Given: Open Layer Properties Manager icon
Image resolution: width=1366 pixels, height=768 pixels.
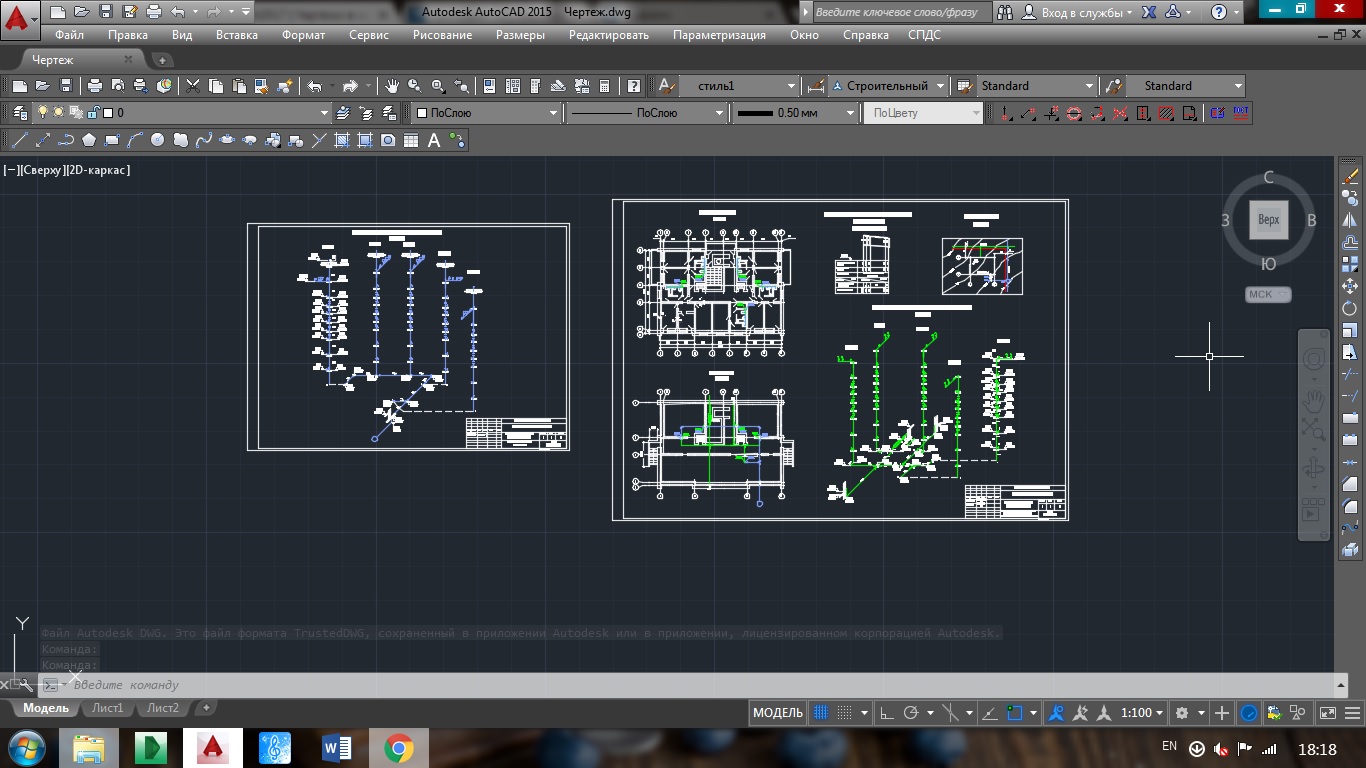Looking at the screenshot, I should click(18, 113).
